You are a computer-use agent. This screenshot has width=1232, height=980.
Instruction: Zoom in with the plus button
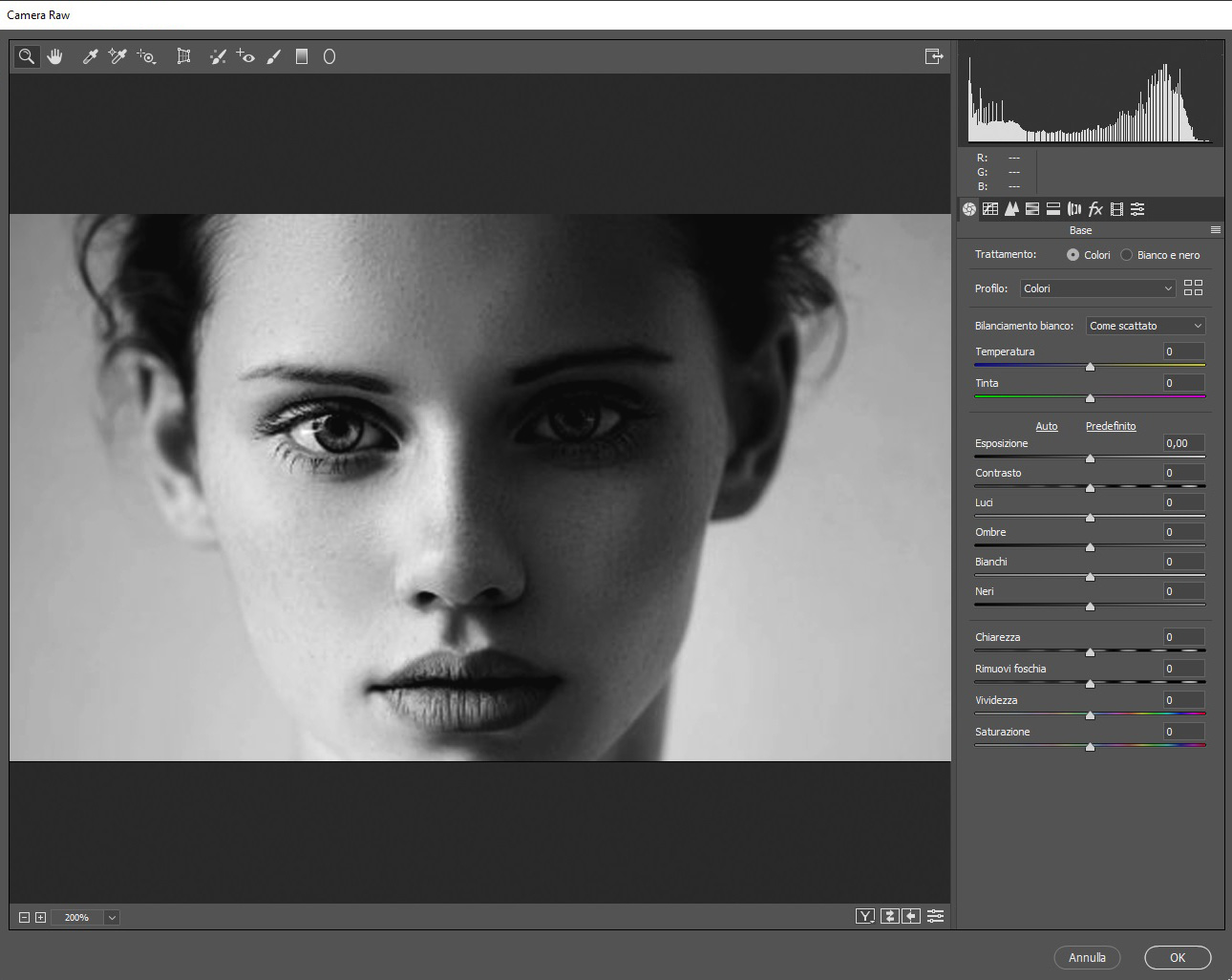click(40, 917)
